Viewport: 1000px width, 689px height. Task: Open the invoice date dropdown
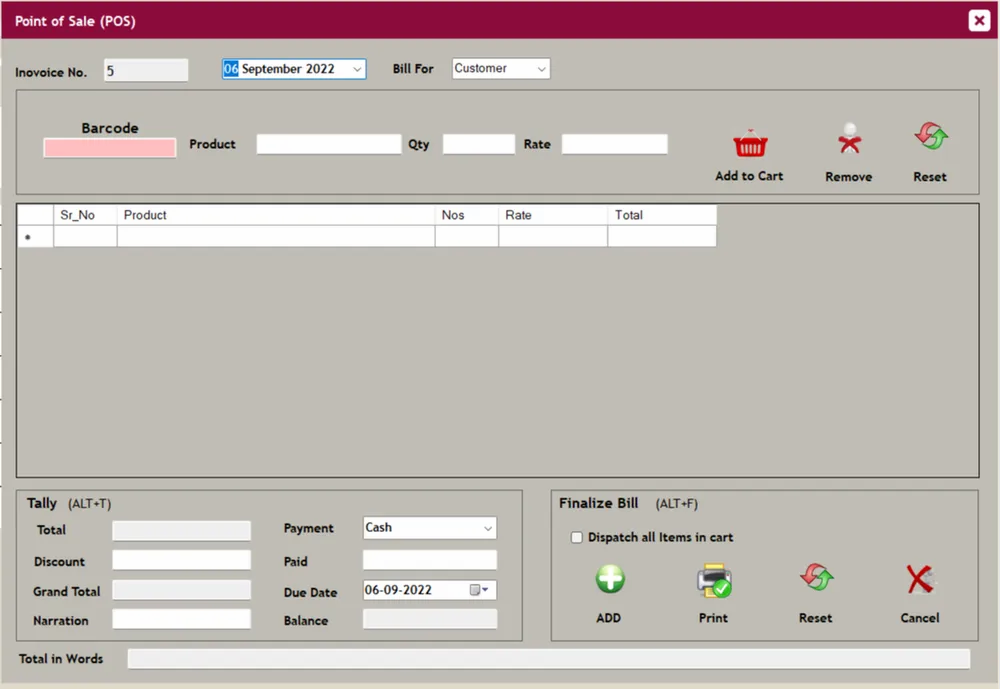pos(357,69)
